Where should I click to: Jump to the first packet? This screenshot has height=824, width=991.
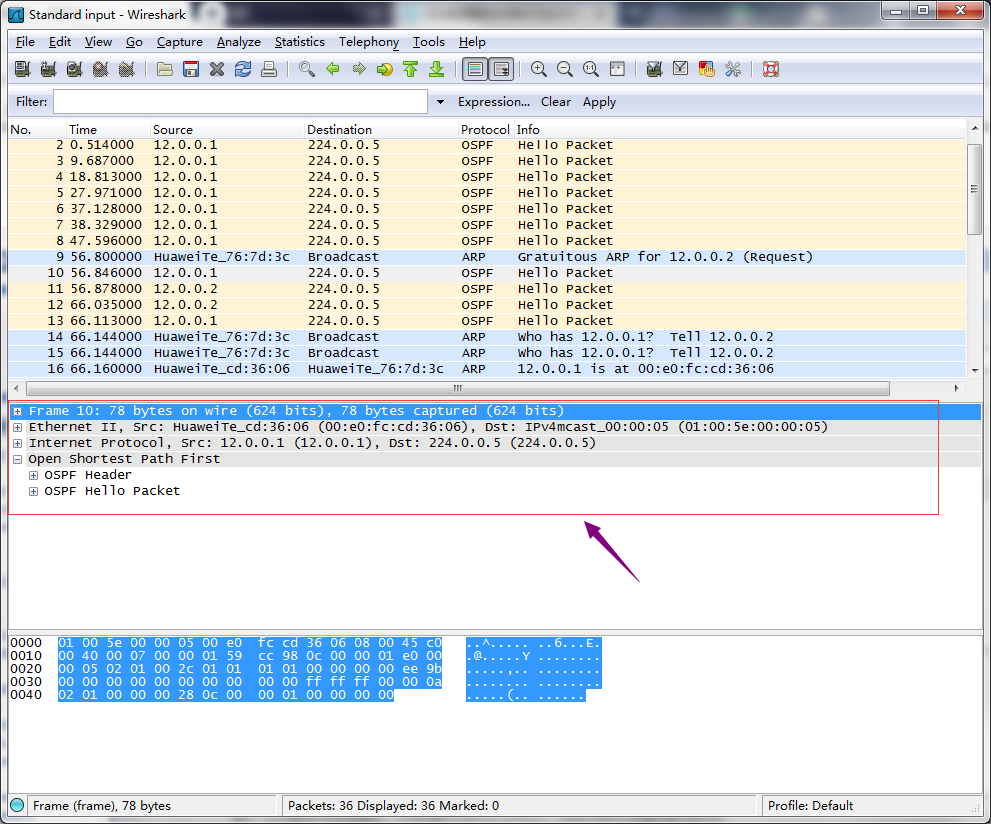[x=411, y=69]
